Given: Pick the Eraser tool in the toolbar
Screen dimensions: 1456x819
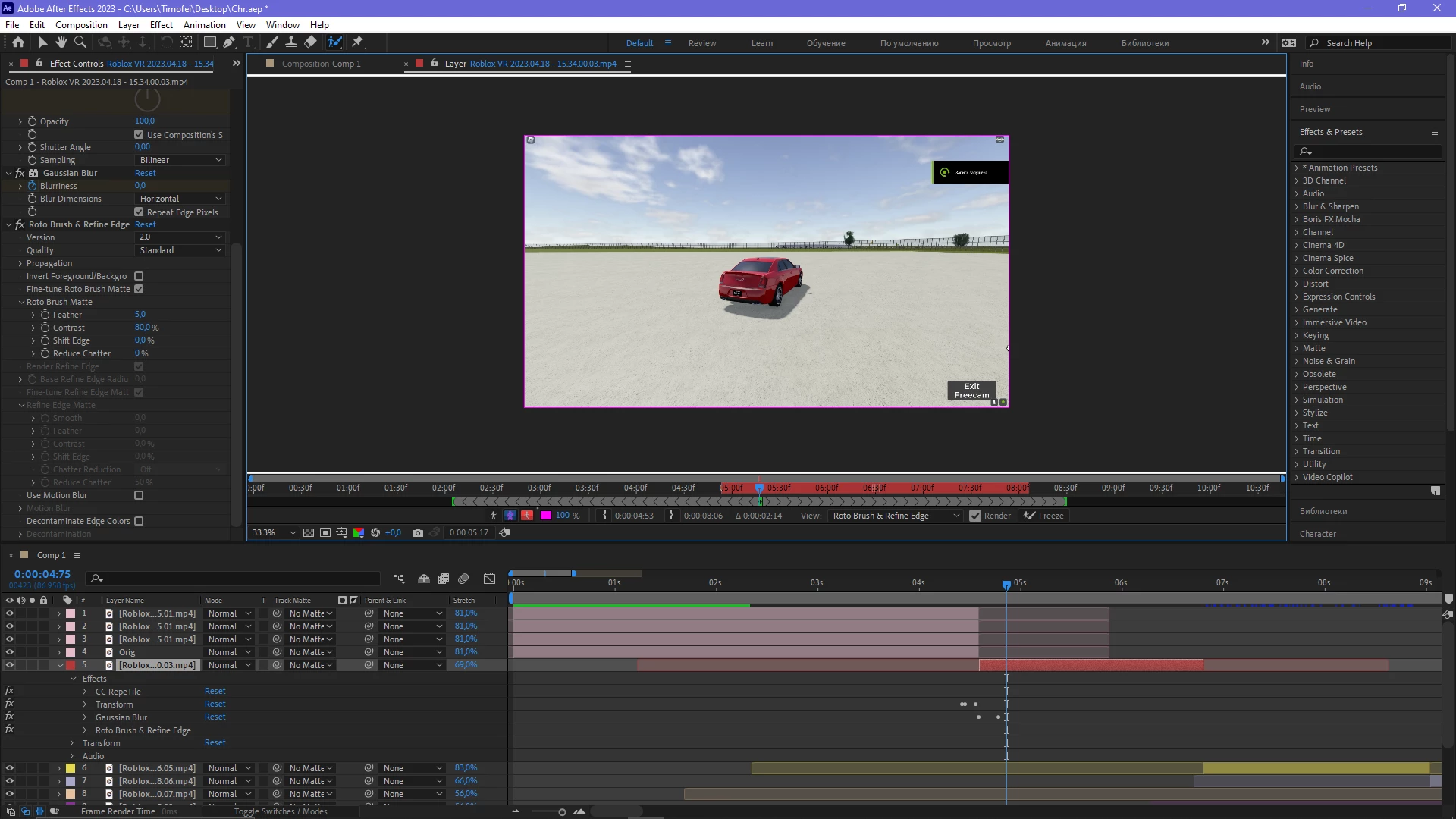Looking at the screenshot, I should (x=310, y=42).
